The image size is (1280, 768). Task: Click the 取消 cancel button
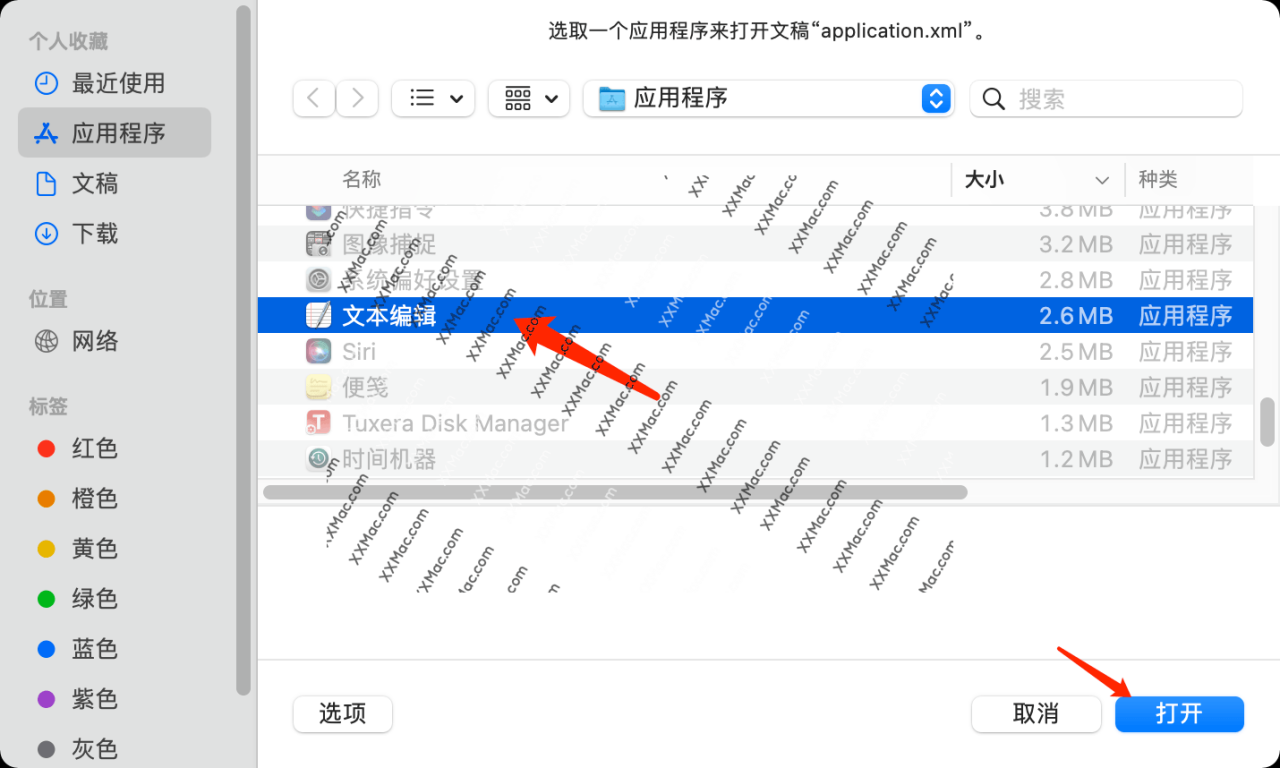[1036, 713]
